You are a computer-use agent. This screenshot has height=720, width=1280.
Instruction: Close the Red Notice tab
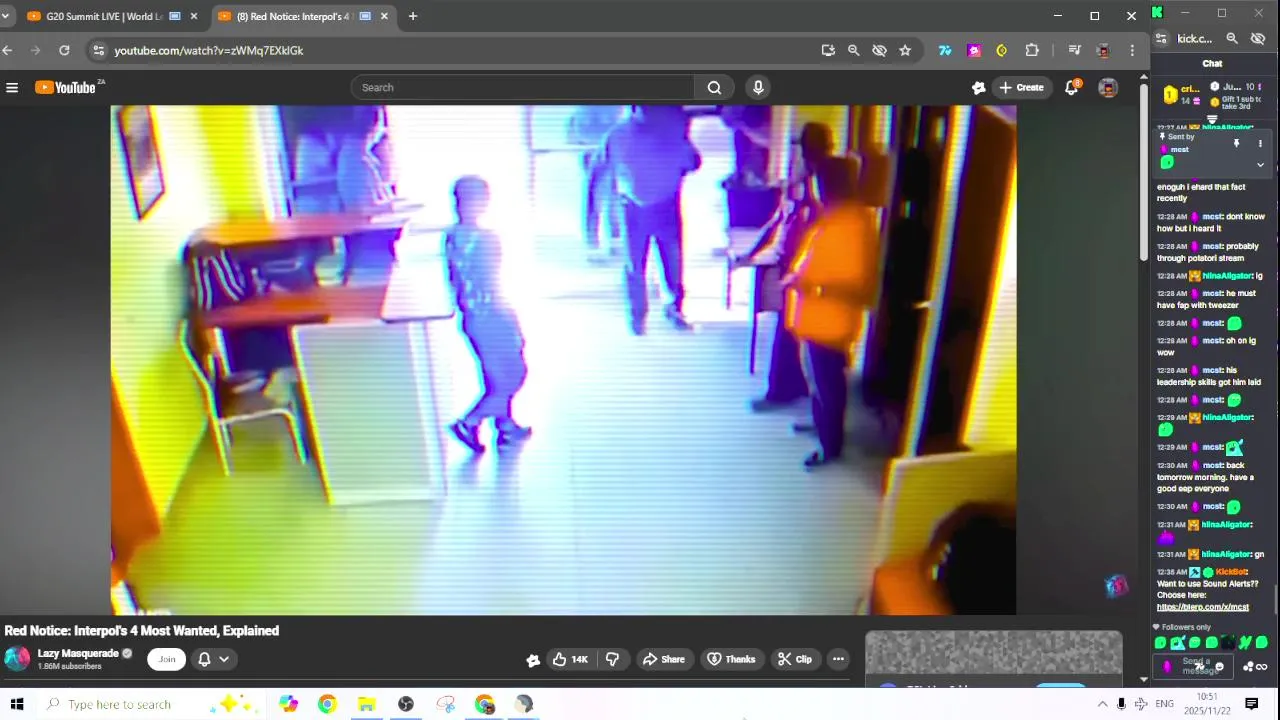(384, 17)
